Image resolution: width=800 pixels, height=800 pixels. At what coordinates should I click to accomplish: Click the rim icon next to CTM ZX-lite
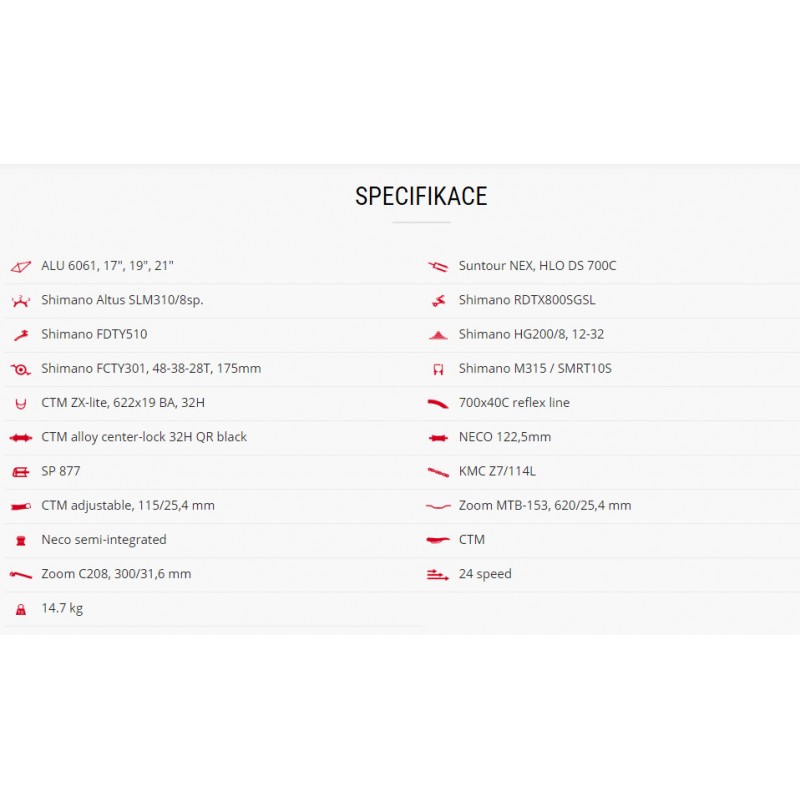[x=20, y=404]
